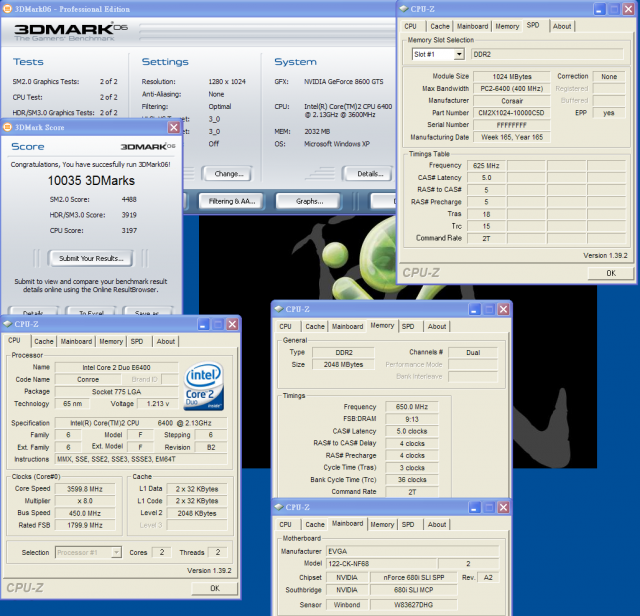Image resolution: width=640 pixels, height=616 pixels.
Task: Select CPU tab in CPU-Z SPD window
Action: pyautogui.click(x=410, y=27)
